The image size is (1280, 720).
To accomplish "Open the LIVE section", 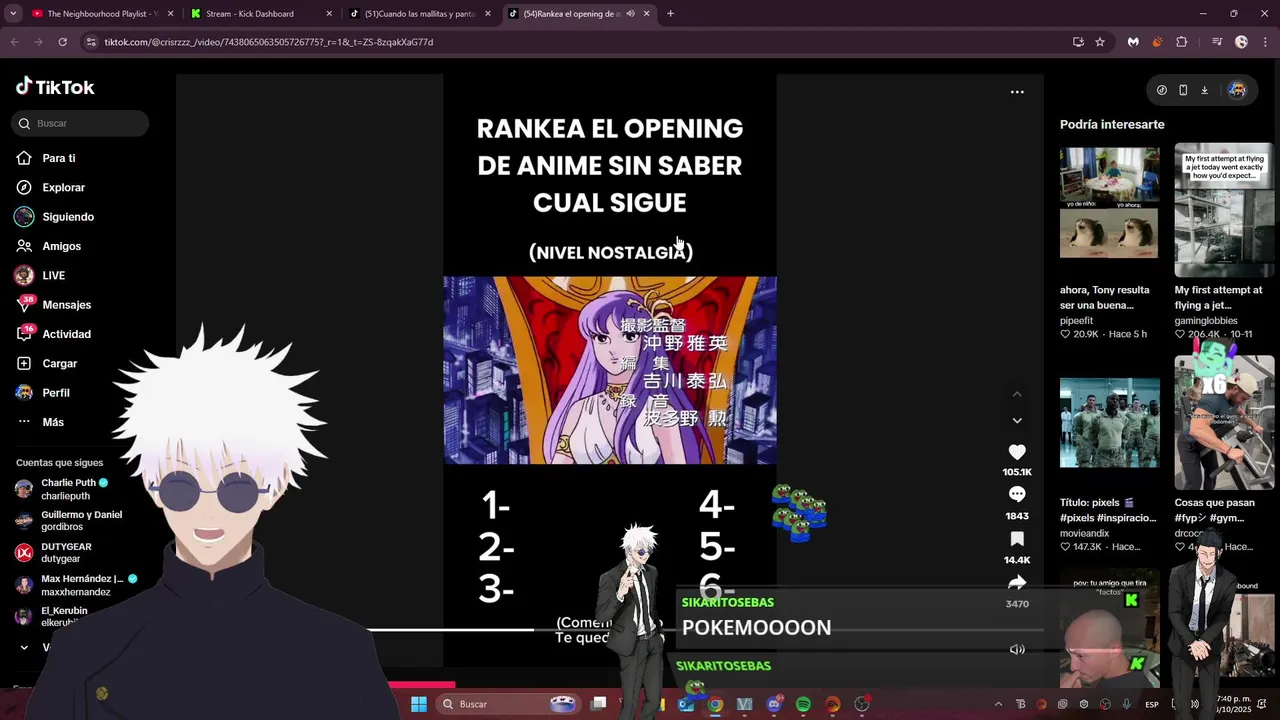I will pos(53,275).
